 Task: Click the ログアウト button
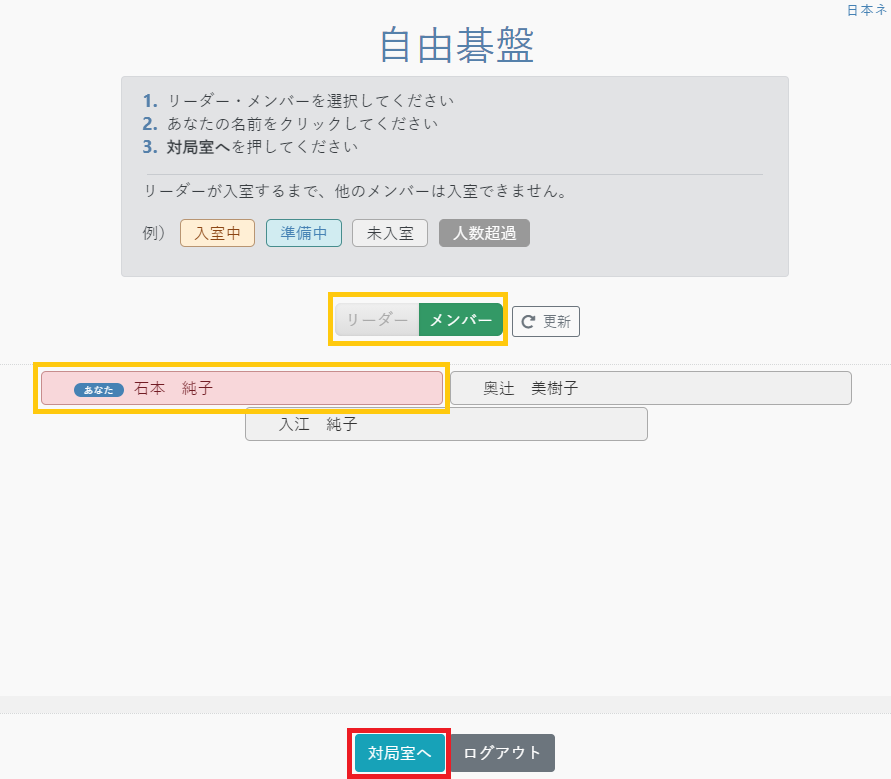[502, 753]
